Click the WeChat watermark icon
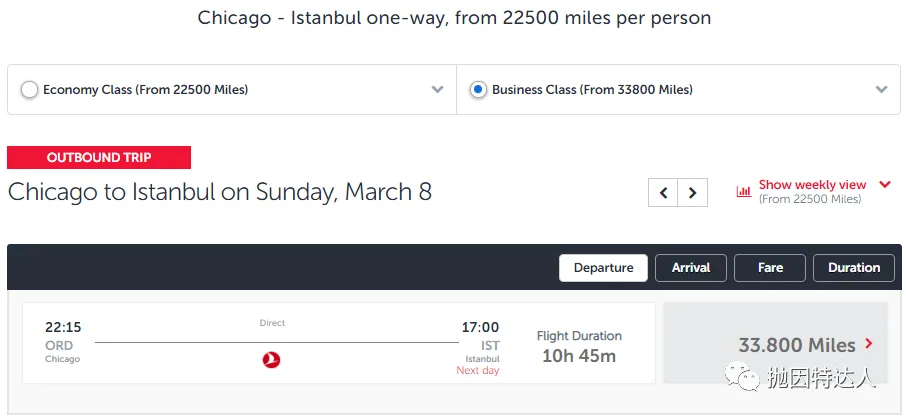 tap(743, 376)
